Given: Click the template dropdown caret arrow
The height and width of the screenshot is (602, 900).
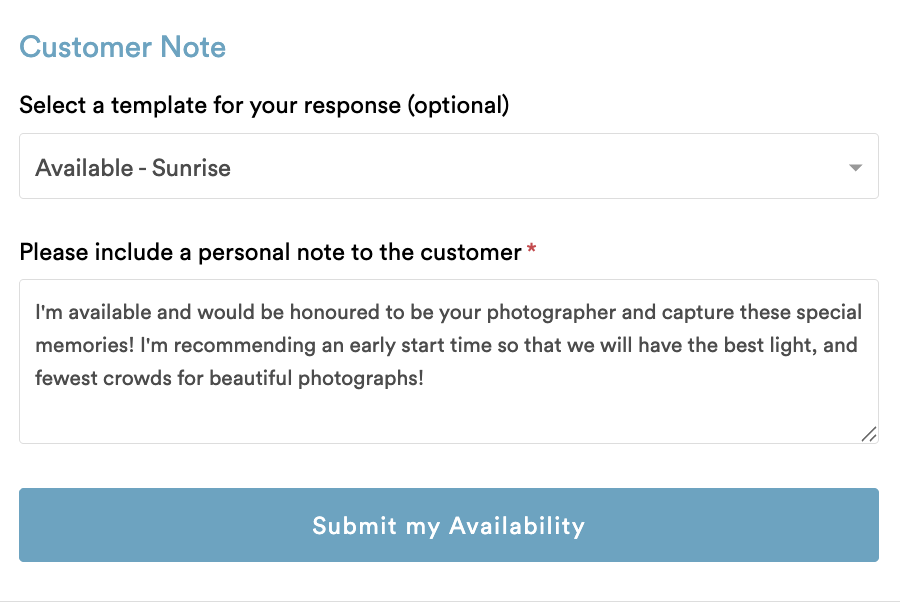Looking at the screenshot, I should [x=855, y=168].
